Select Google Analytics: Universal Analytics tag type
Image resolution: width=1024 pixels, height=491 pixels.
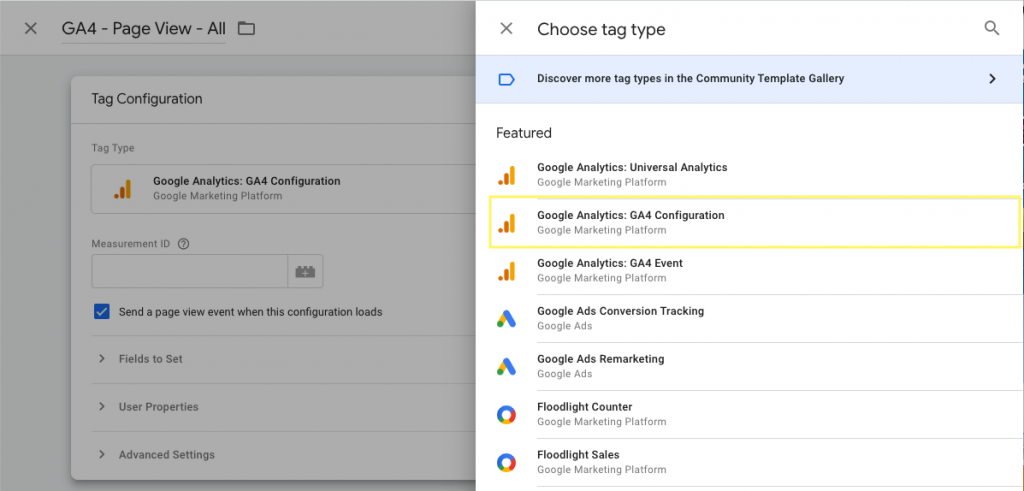coord(632,174)
